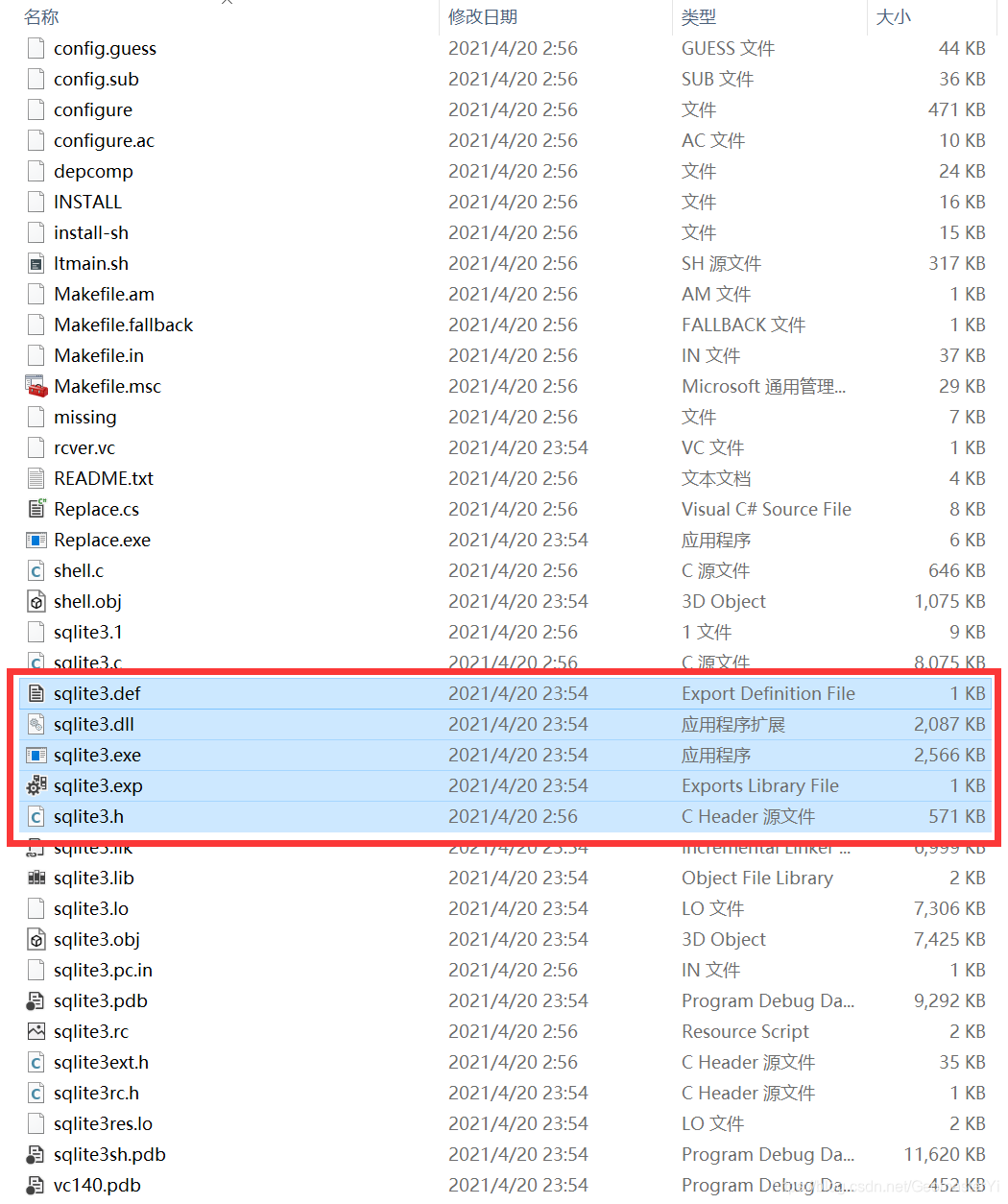Click the VC 文件 type cell
The image size is (1008, 1204).
712,447
